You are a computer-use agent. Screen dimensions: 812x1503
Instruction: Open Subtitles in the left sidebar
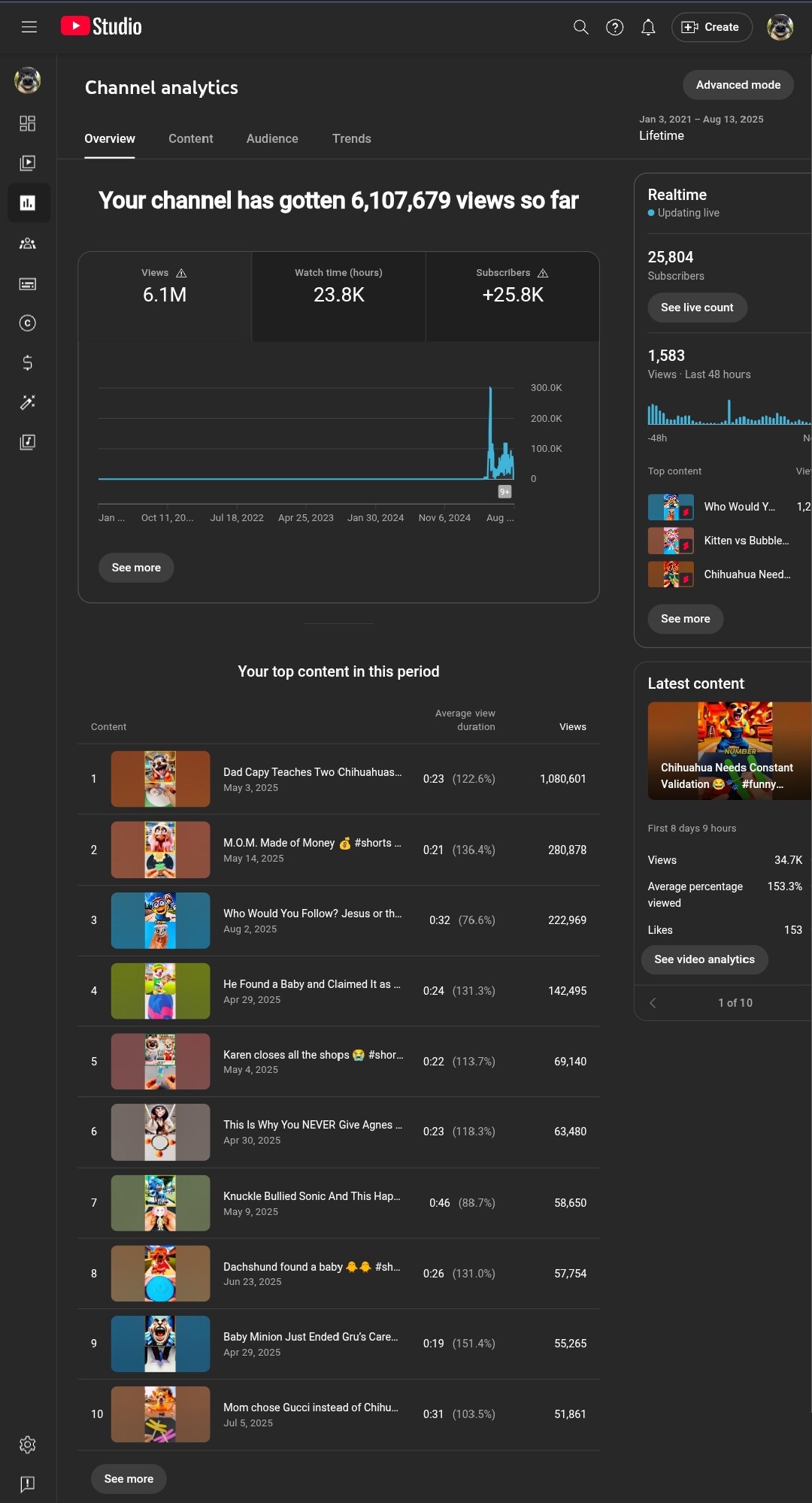pyautogui.click(x=28, y=283)
